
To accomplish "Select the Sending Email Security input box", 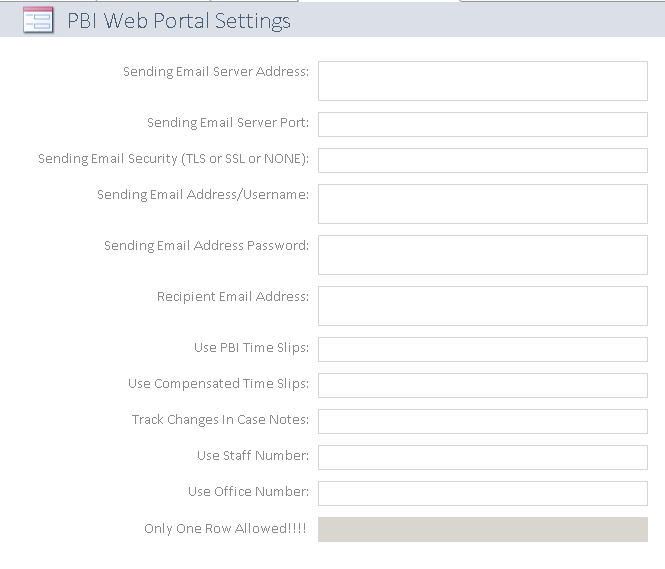I will coord(482,160).
